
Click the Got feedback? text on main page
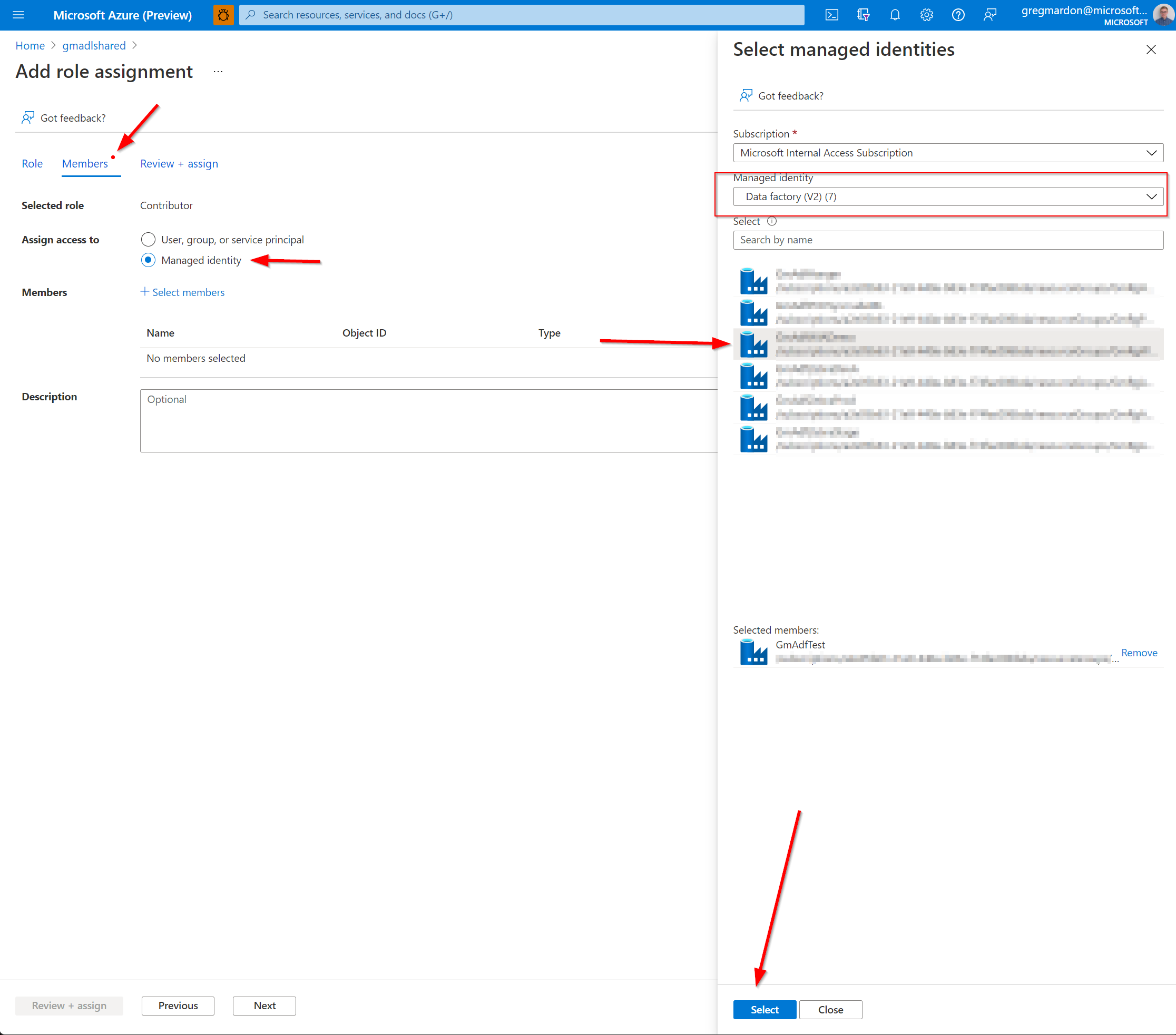coord(73,118)
